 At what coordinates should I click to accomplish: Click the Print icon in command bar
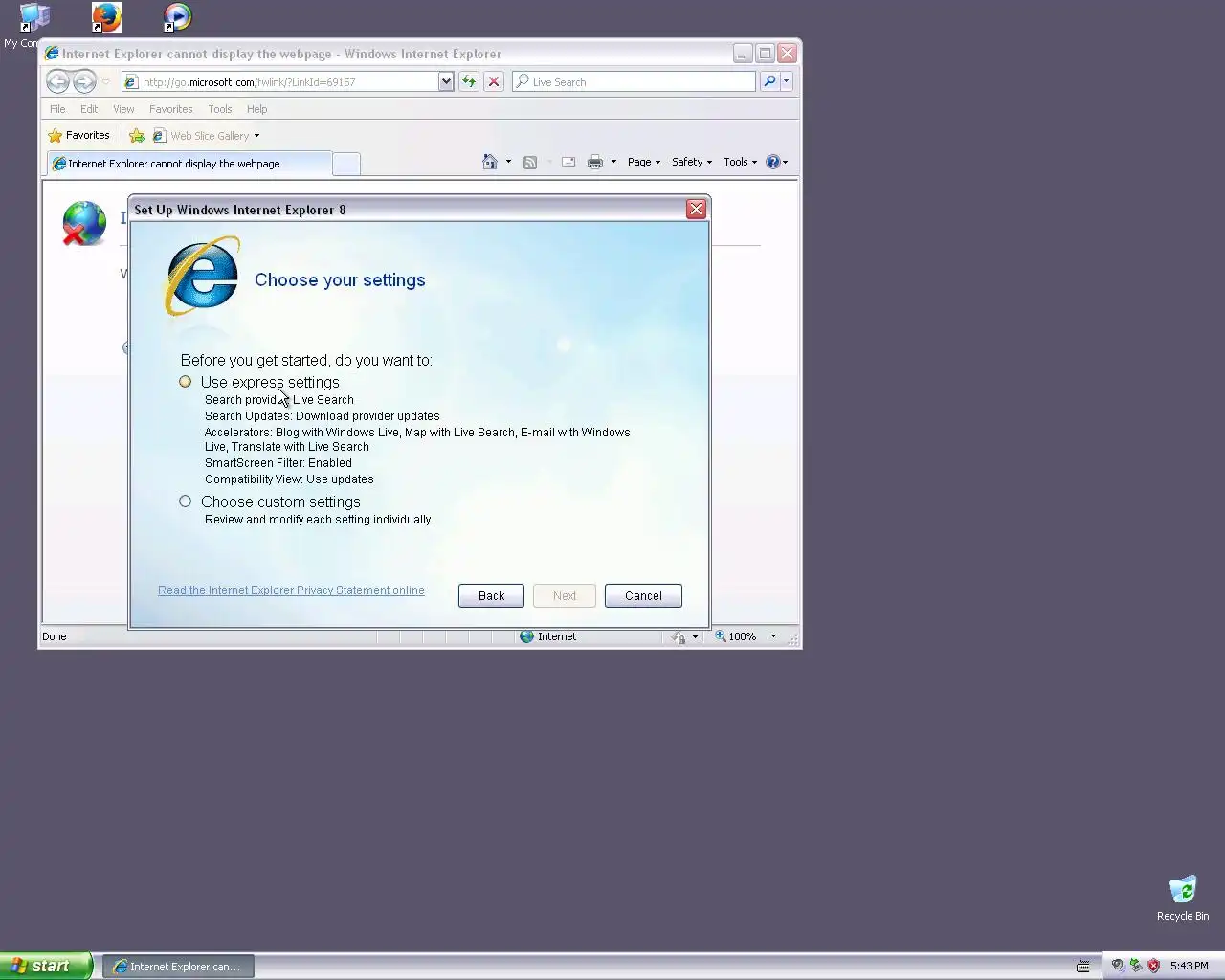[x=595, y=163]
